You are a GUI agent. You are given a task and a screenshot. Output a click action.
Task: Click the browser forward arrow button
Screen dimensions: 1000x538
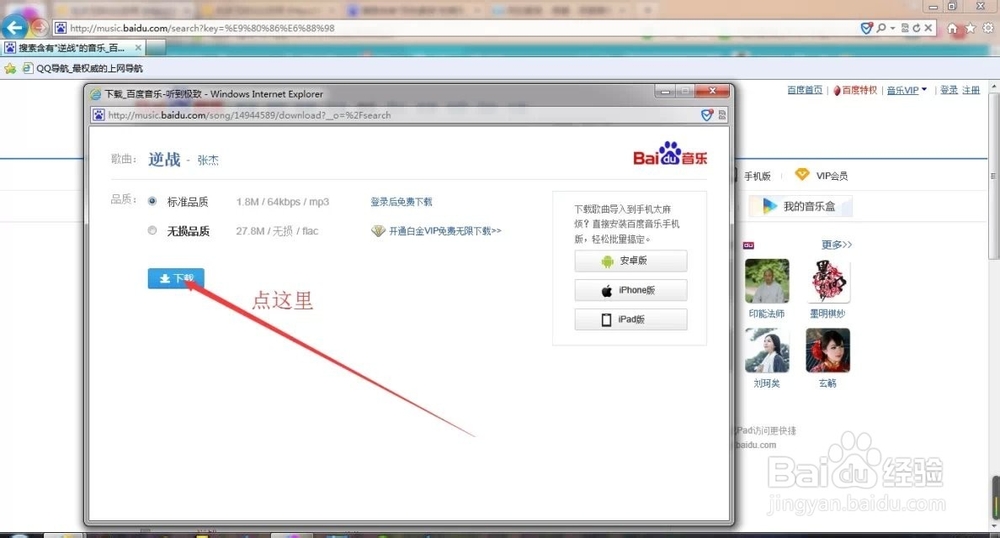[x=40, y=27]
